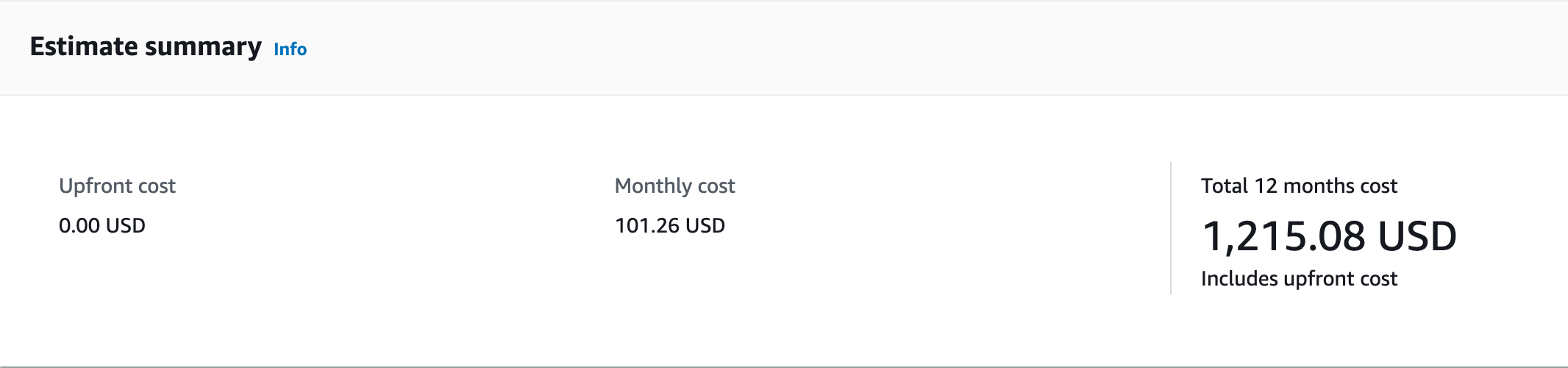
Task: Open the Info link beside Estimate summary
Action: click(x=290, y=49)
